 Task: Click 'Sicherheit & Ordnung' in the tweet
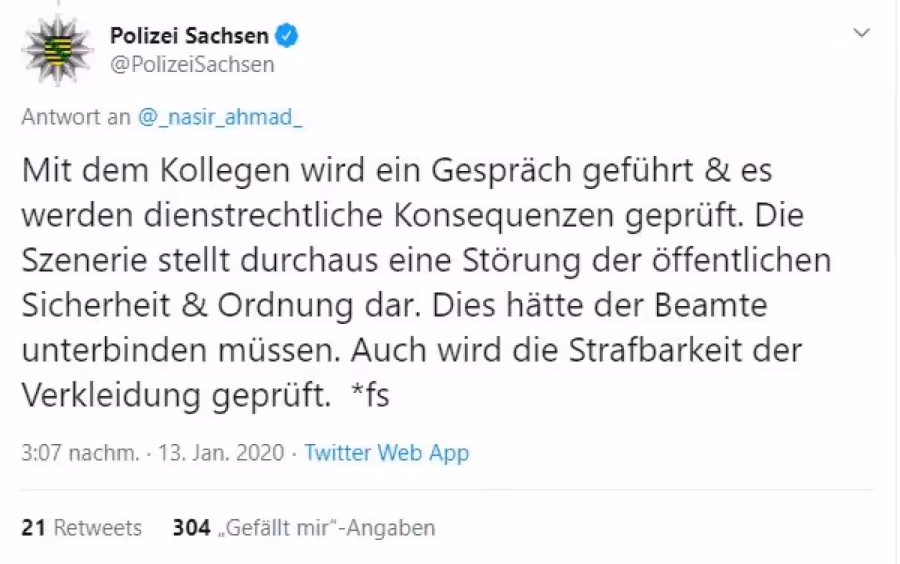click(187, 305)
